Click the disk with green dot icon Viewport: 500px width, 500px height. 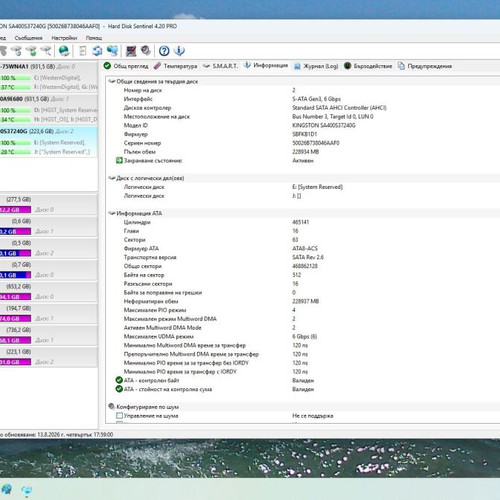32,51
